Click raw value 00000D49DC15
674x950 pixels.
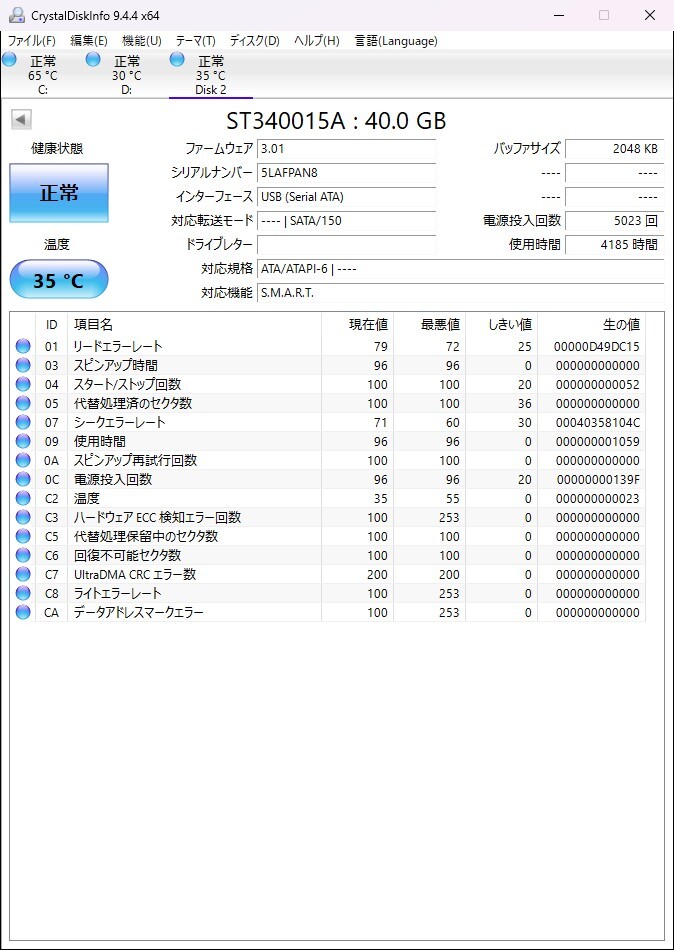coord(596,347)
